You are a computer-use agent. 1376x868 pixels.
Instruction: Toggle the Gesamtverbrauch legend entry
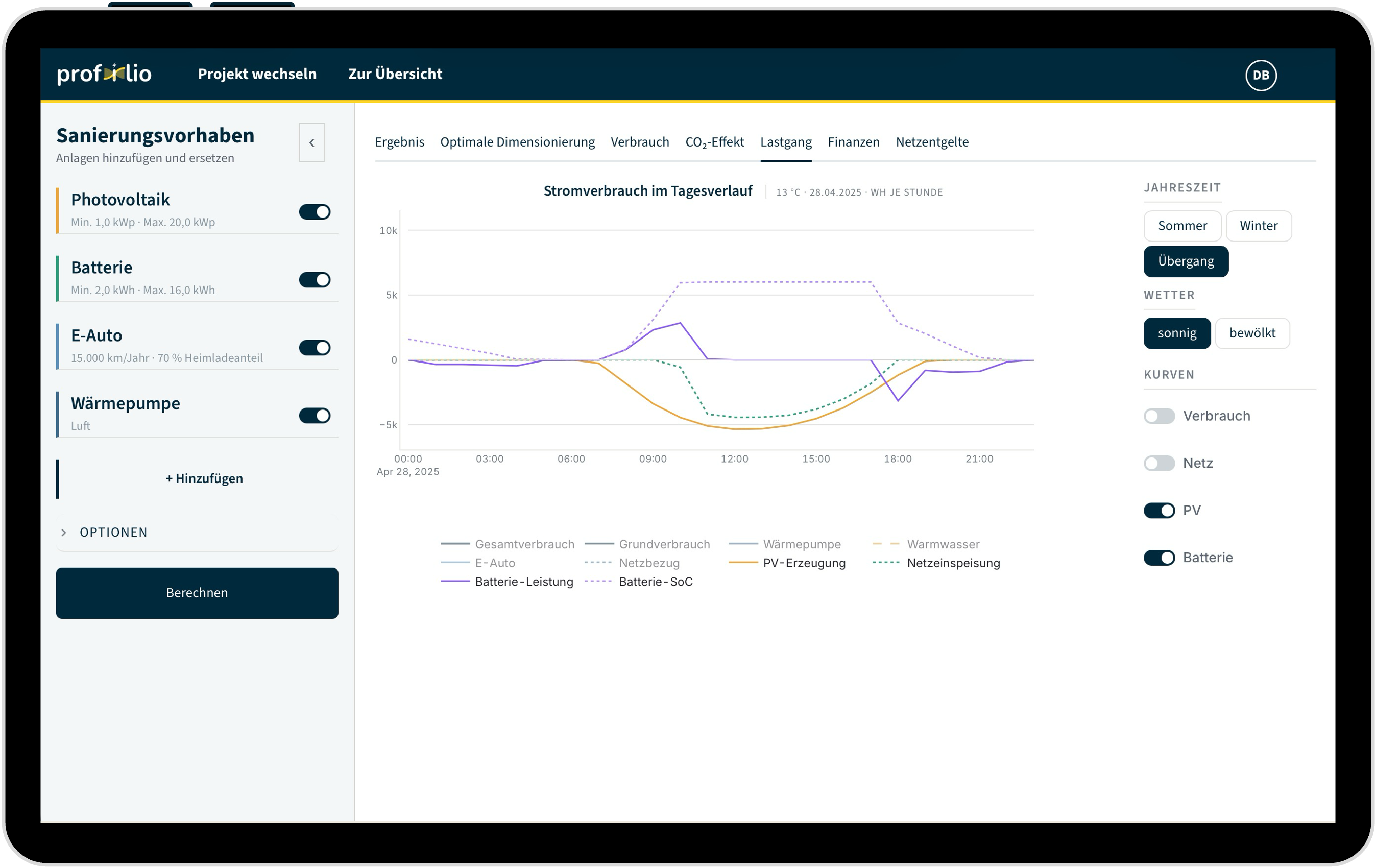[x=507, y=544]
